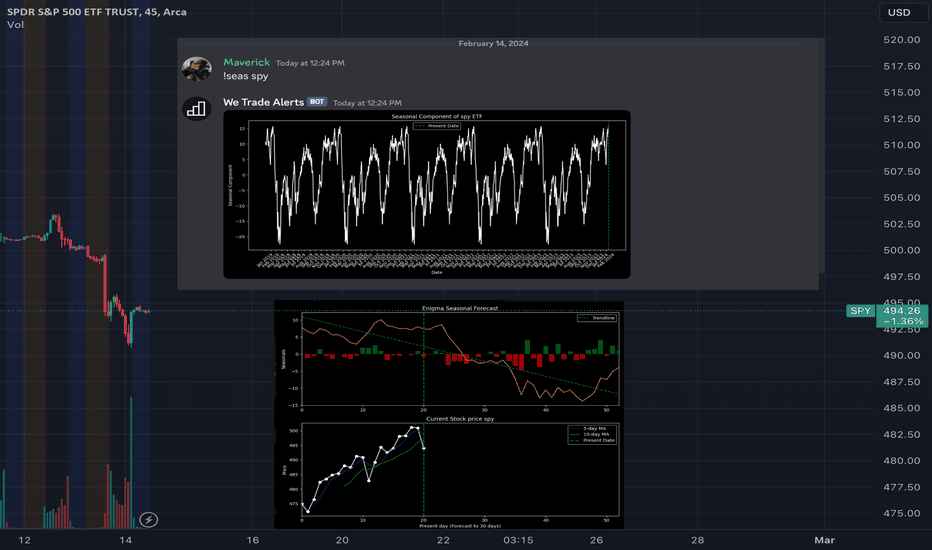The height and width of the screenshot is (550, 932).
Task: Click 510.00 on the price axis
Action: coord(902,145)
